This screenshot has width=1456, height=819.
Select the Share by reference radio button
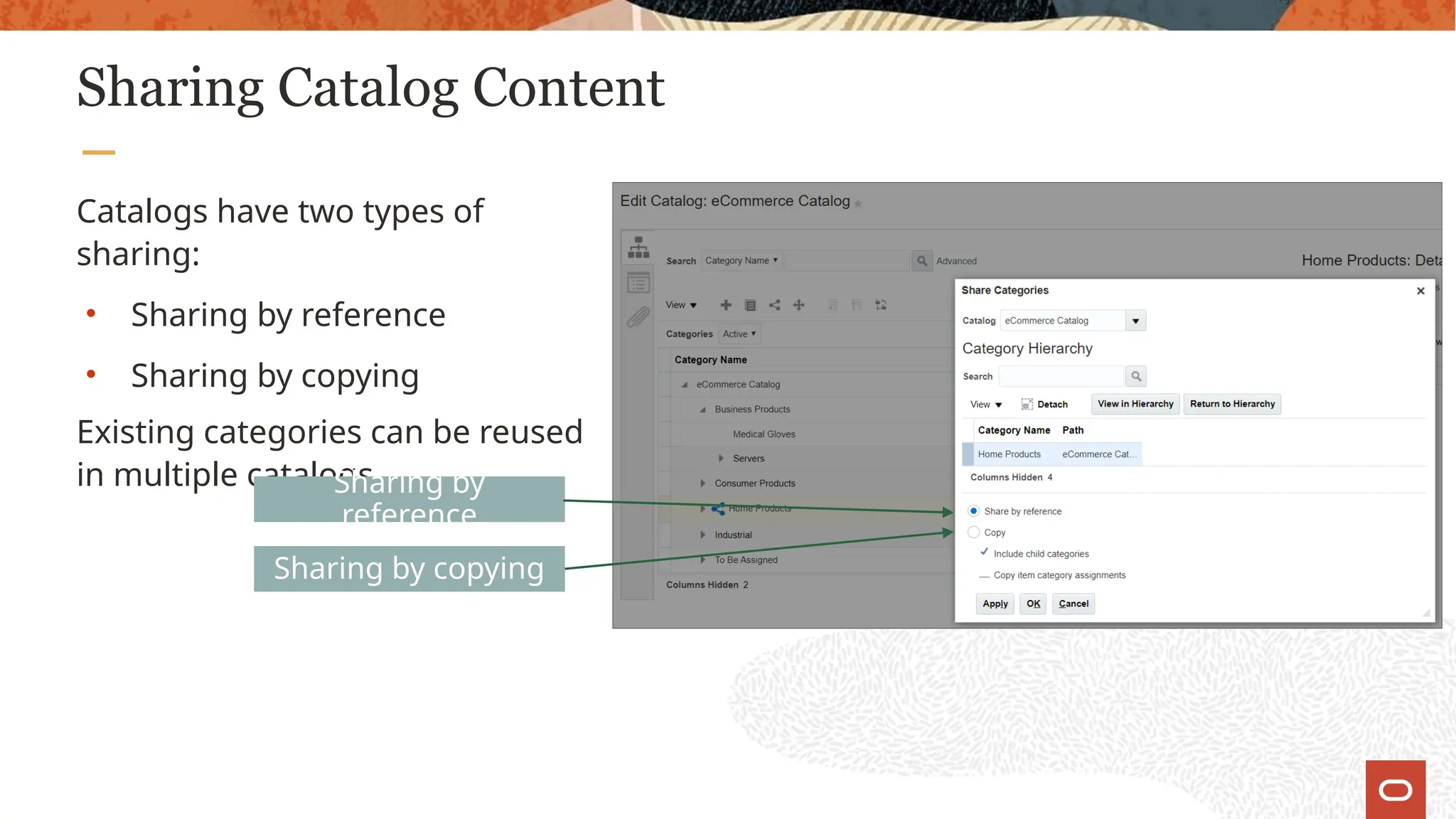pos(974,511)
